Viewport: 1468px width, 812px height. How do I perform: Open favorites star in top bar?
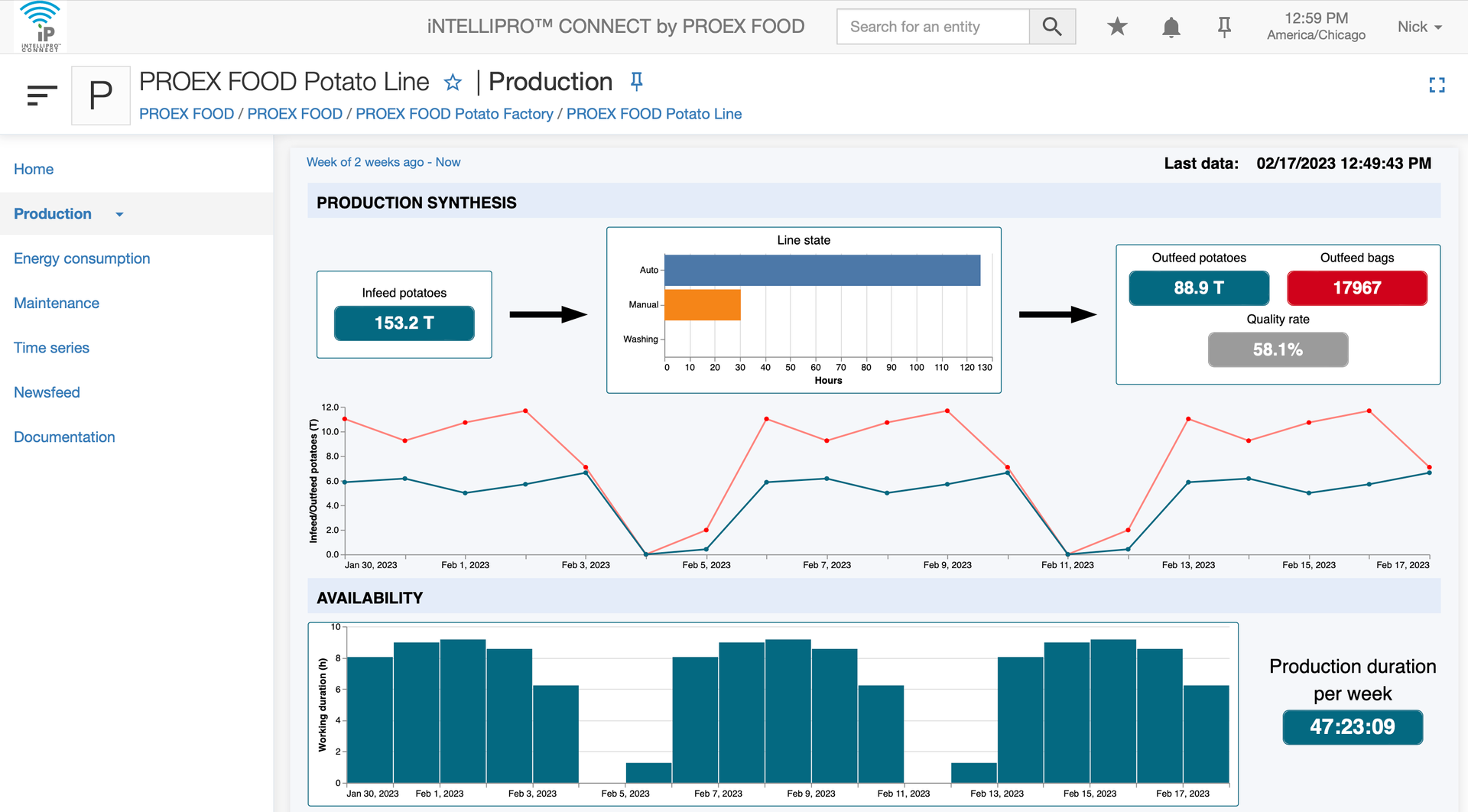click(1117, 27)
